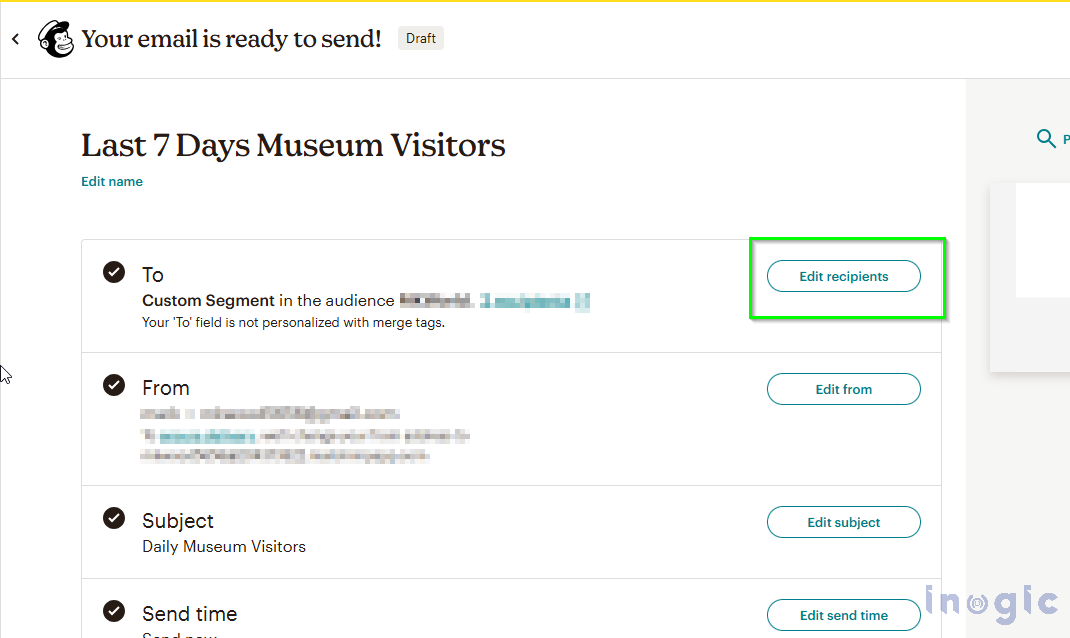Click the Draft status badge
Screen dimensions: 1070x638
tap(421, 39)
